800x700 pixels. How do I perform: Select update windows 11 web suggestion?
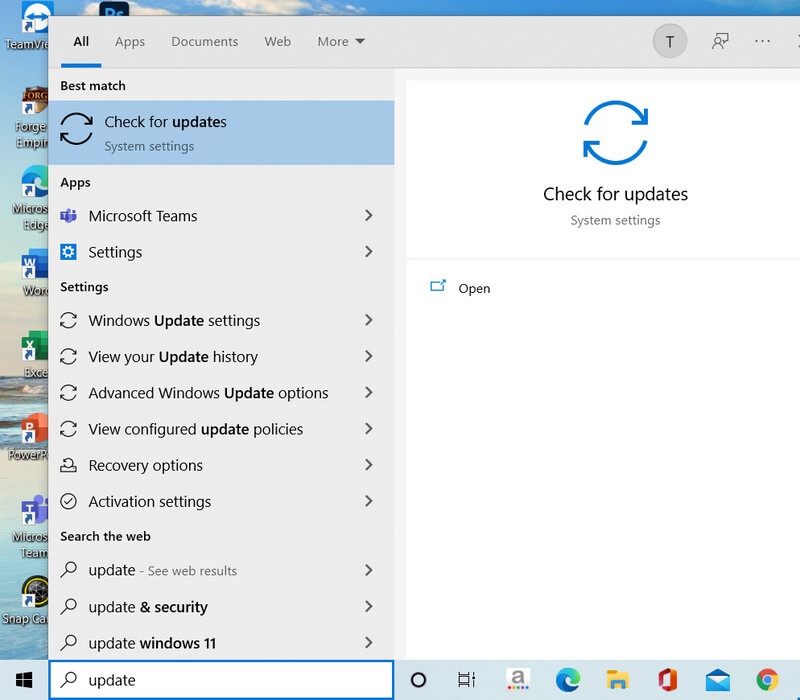click(x=221, y=643)
